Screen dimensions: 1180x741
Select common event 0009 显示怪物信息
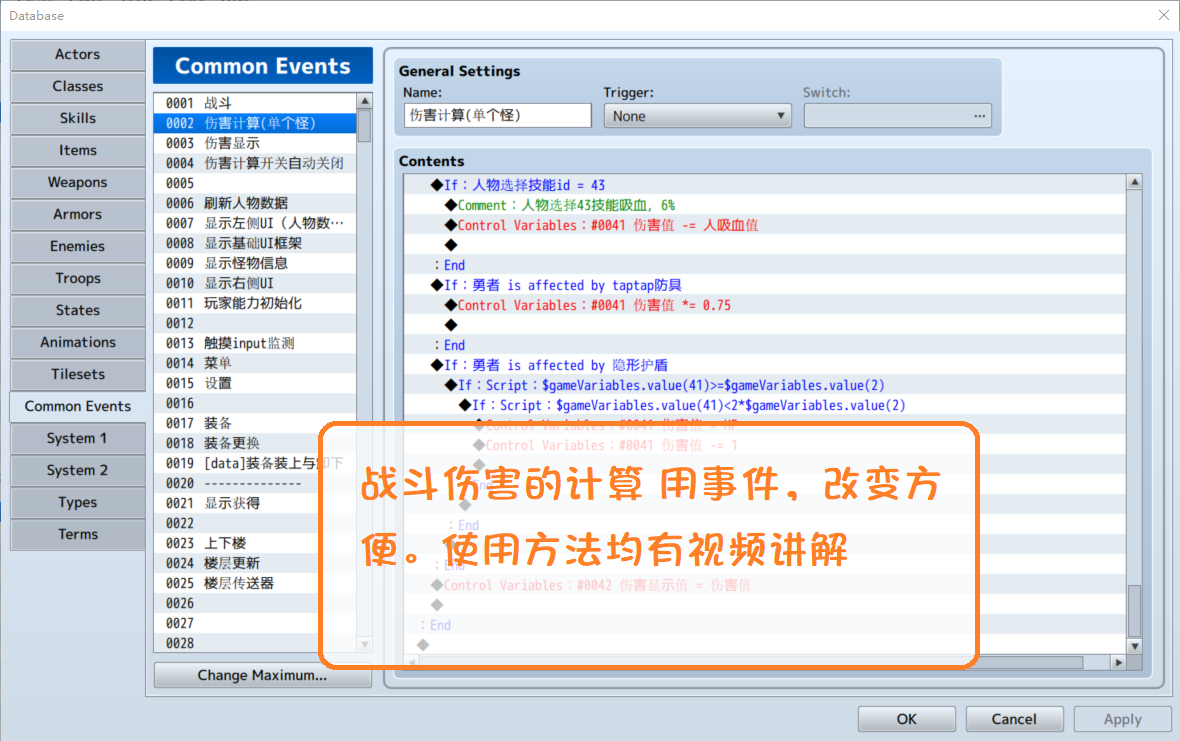(x=255, y=263)
